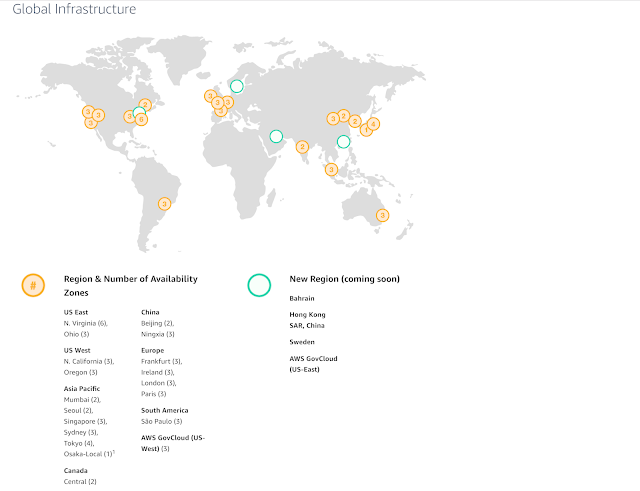640x491 pixels.
Task: Click the large green legend circle
Action: pos(259,285)
